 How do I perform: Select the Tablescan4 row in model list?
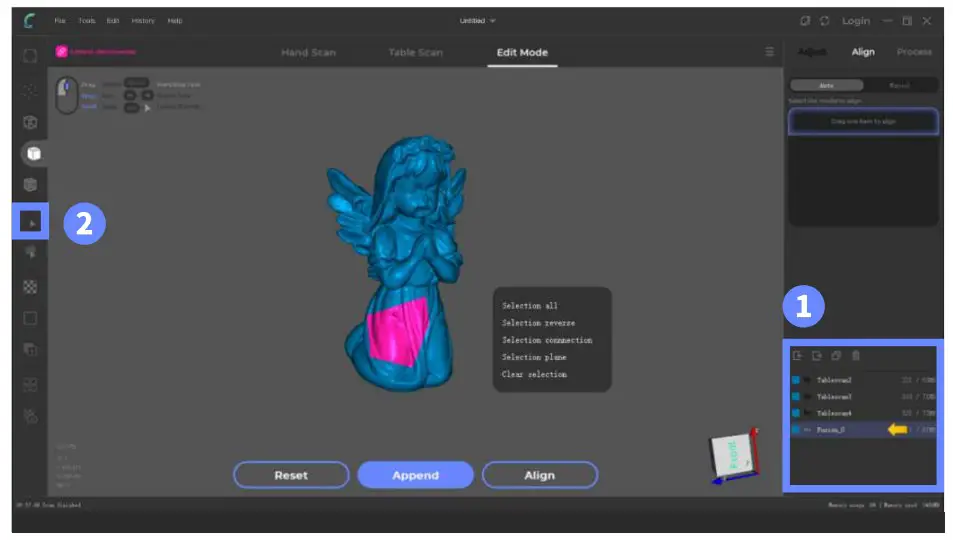tap(863, 413)
